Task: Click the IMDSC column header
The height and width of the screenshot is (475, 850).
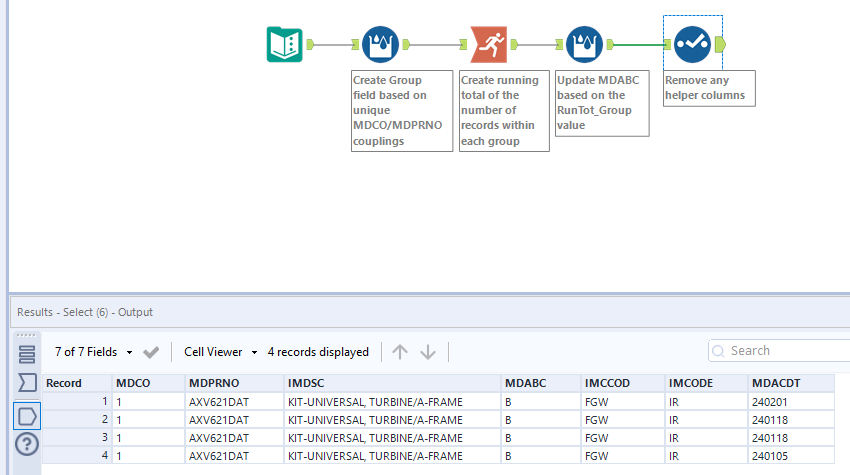Action: click(x=392, y=383)
